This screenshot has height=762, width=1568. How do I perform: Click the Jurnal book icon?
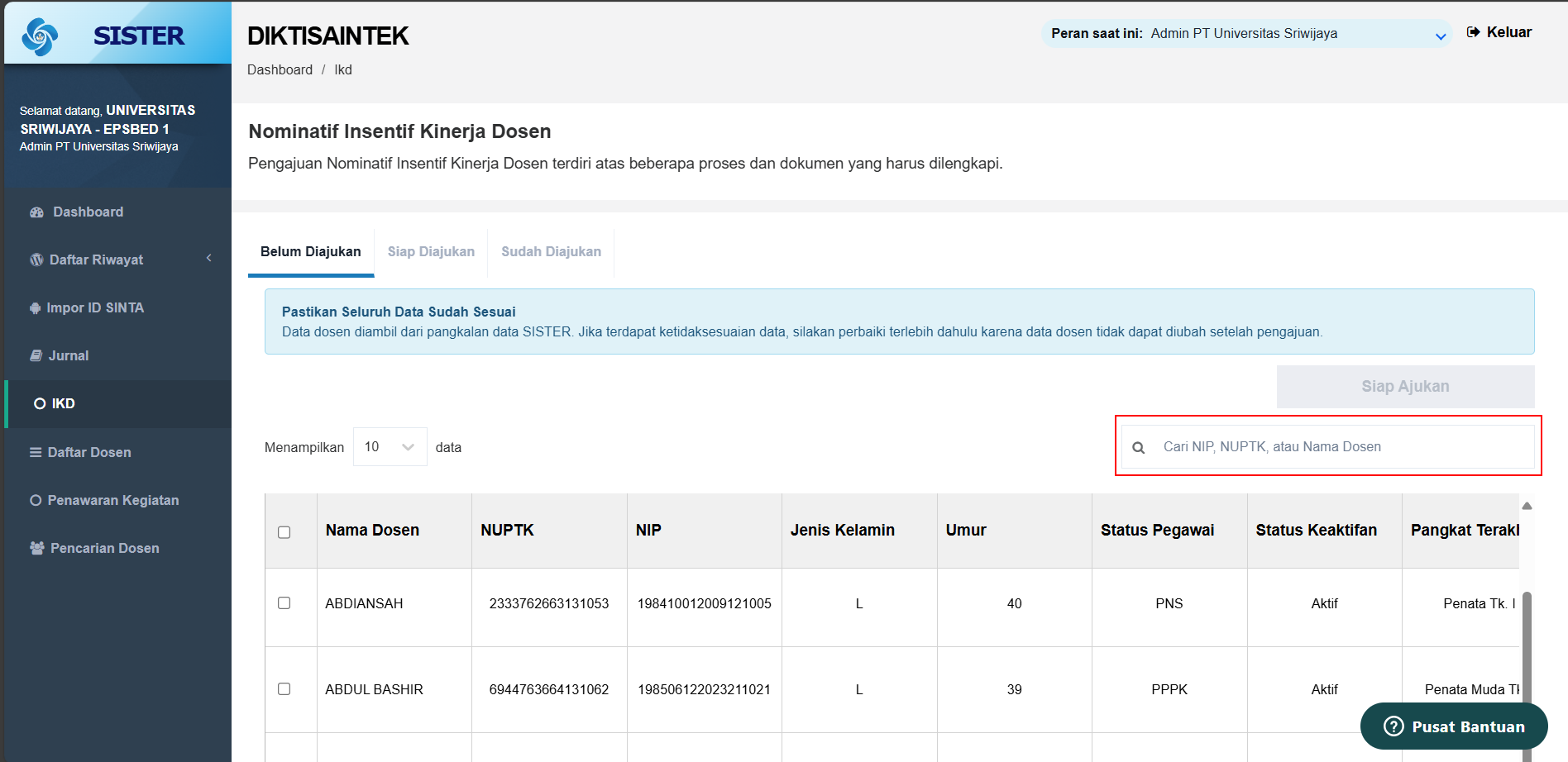36,355
